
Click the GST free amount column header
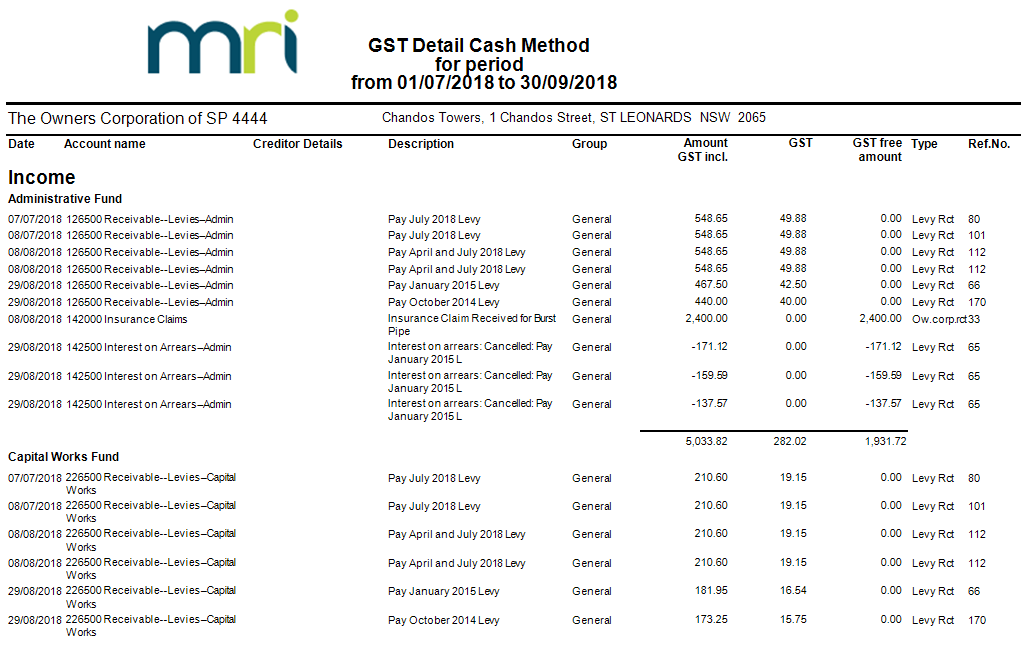pyautogui.click(x=877, y=150)
